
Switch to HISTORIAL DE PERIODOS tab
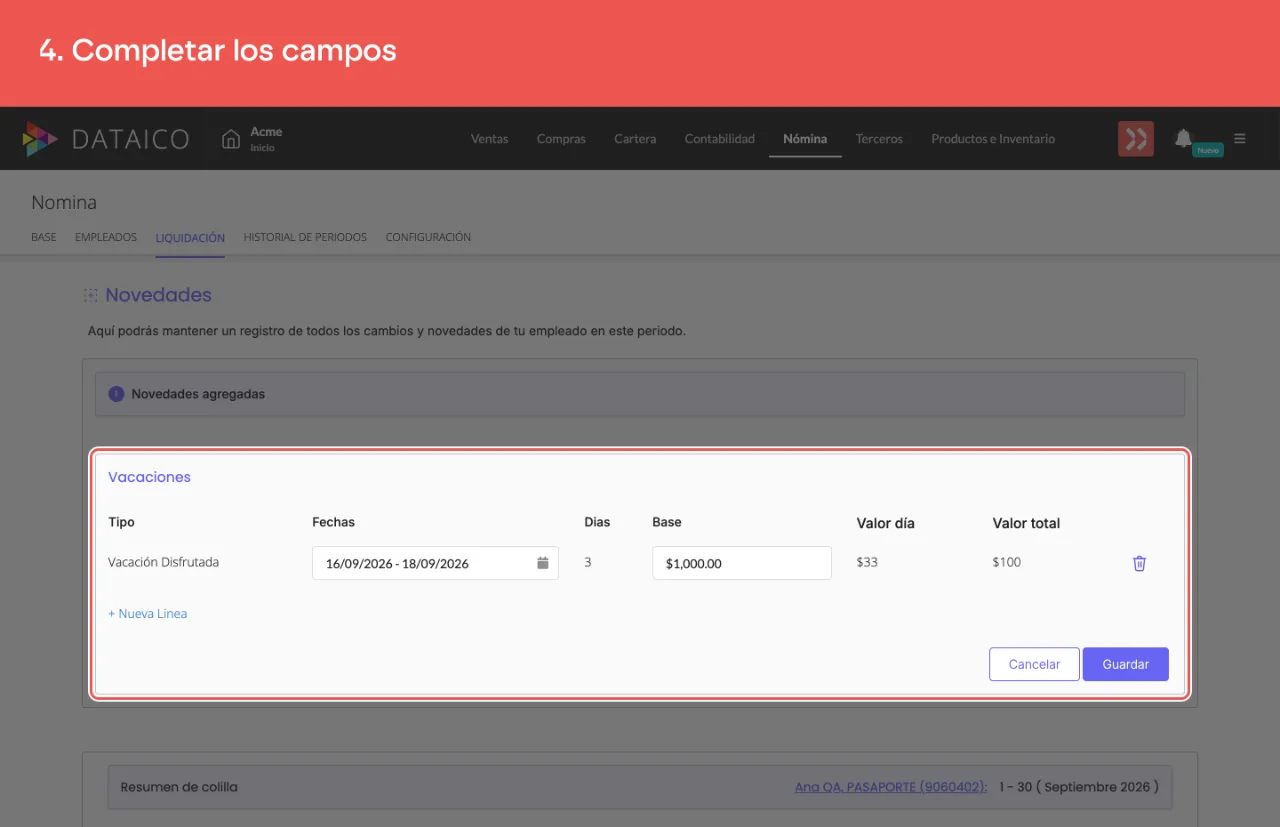305,237
